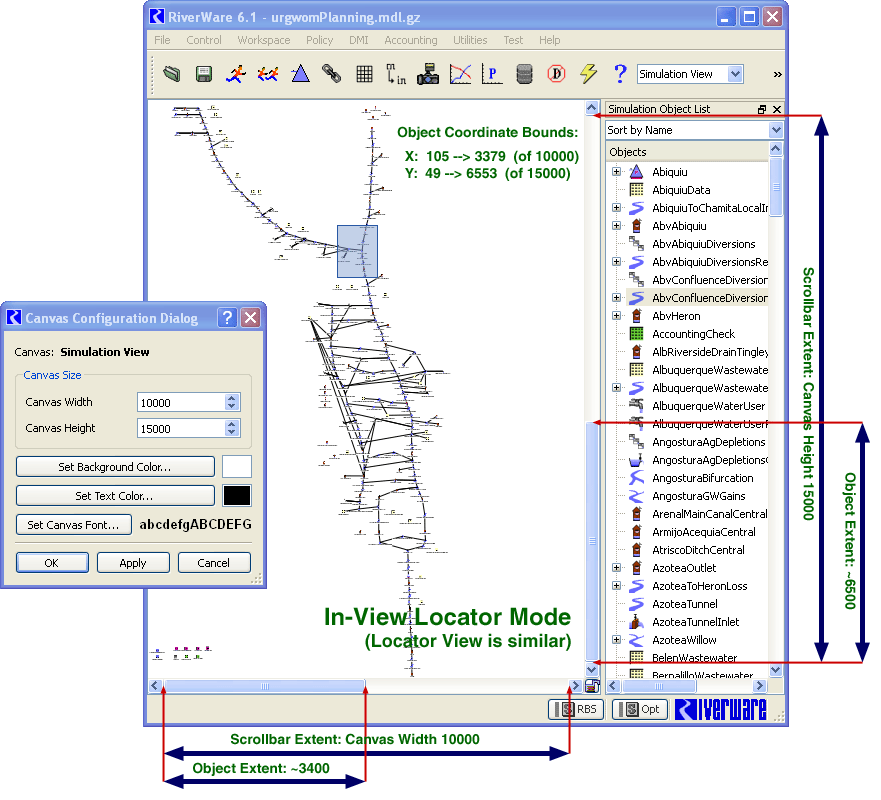
Task: Click the blue triangle object palette icon
Action: (301, 74)
